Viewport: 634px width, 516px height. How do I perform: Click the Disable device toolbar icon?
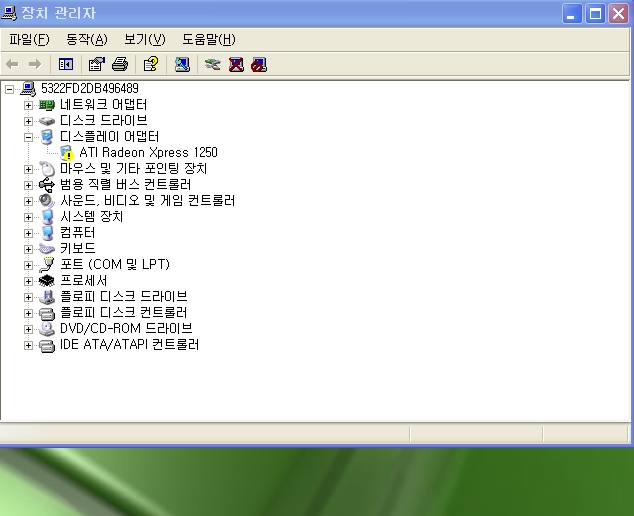click(x=259, y=64)
